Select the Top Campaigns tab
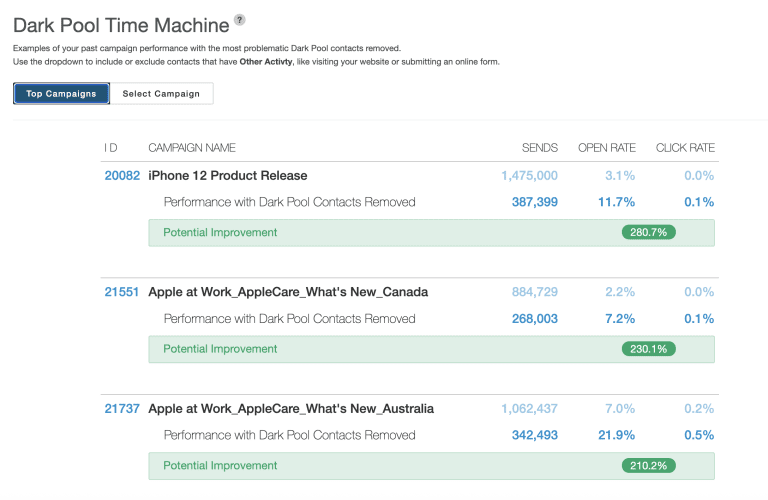Viewport: 768px width, 500px height. pyautogui.click(x=61, y=94)
